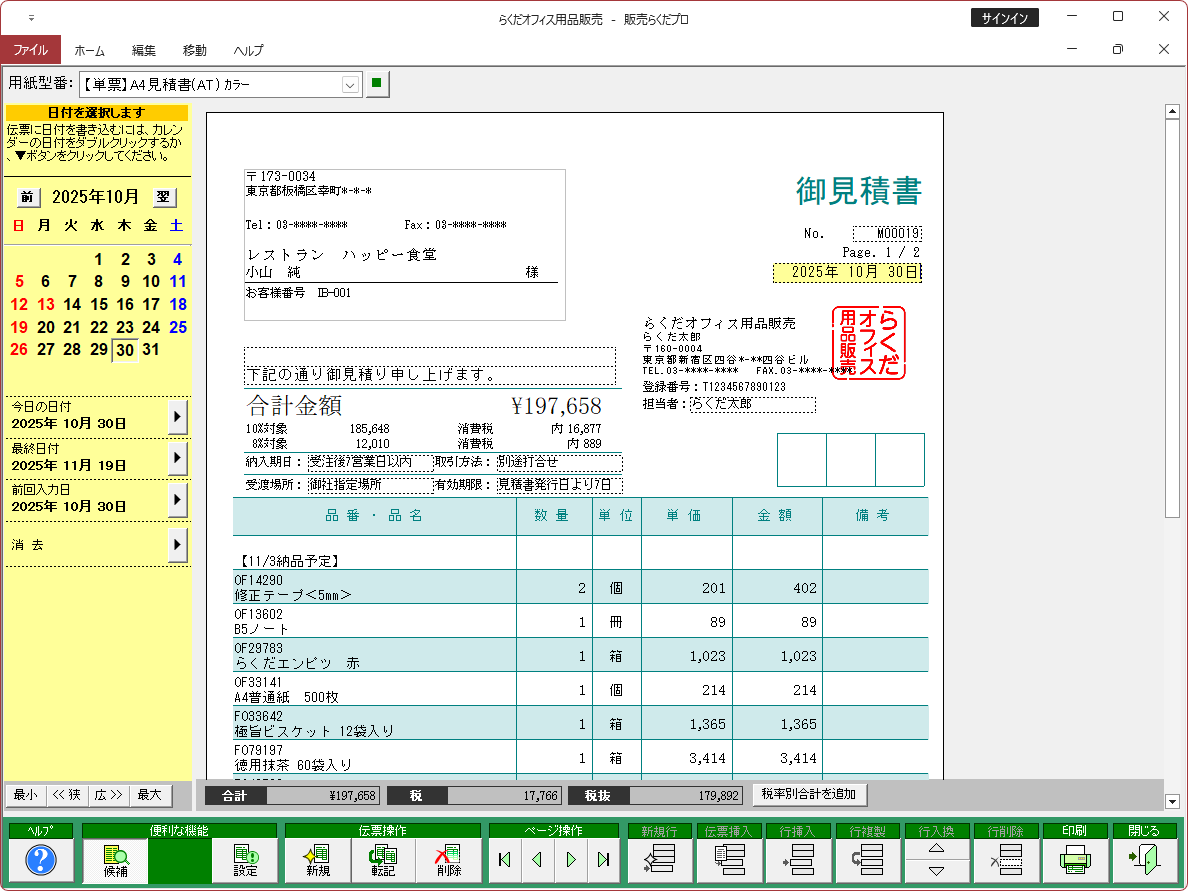Screen dimensions: 1188x891
Task: Click the estimate date field 2025年10月30日
Action: (x=847, y=272)
